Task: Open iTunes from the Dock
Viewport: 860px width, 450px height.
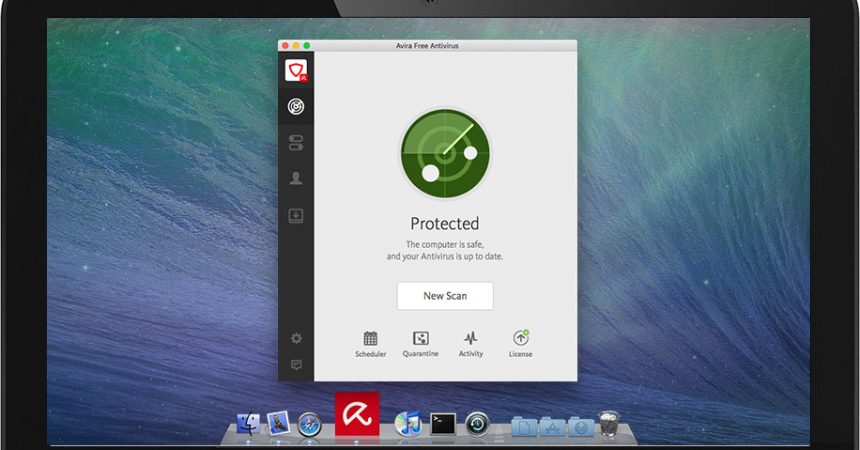Action: coord(408,423)
